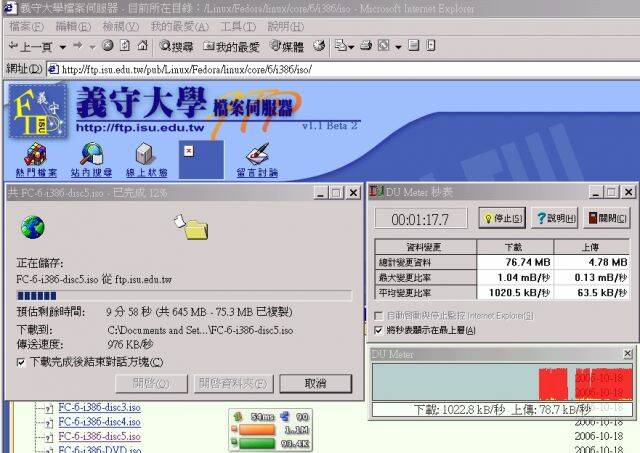Cancel the download with 取消 button
Screen dimensions: 640x453
point(316,384)
